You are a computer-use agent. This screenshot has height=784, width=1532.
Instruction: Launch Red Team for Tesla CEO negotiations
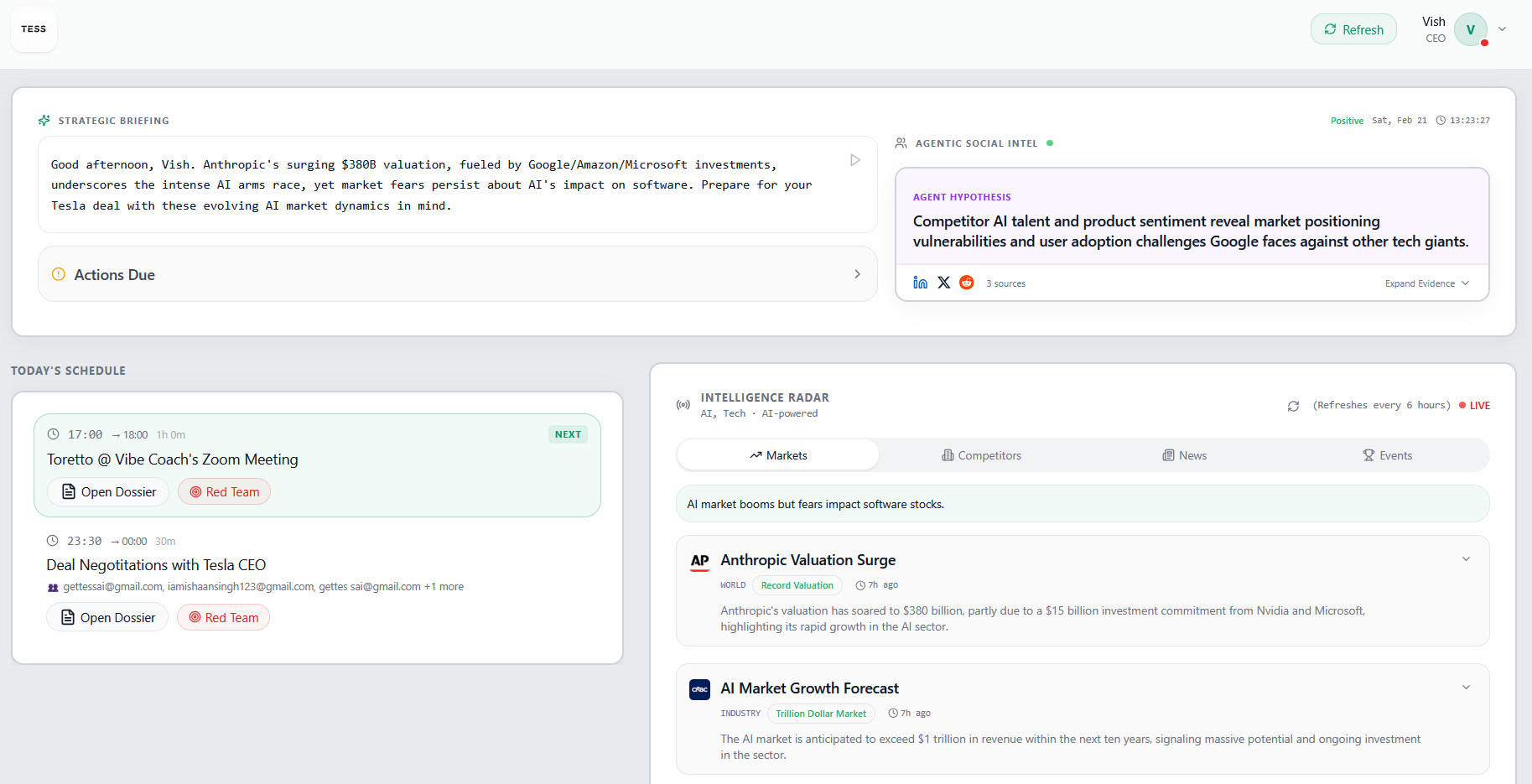[223, 618]
